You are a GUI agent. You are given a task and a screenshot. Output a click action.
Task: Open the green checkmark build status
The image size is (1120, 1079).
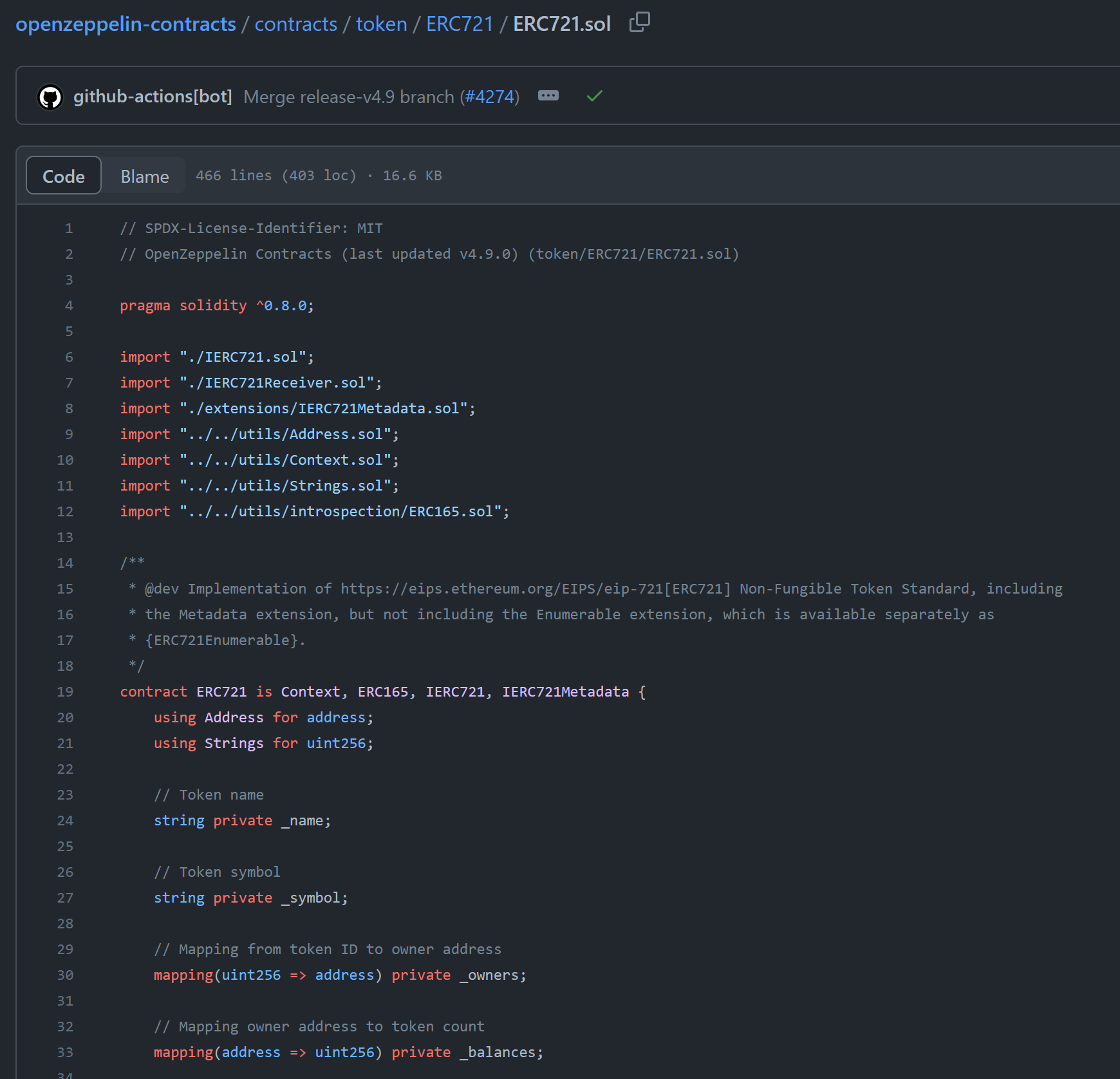tap(594, 96)
